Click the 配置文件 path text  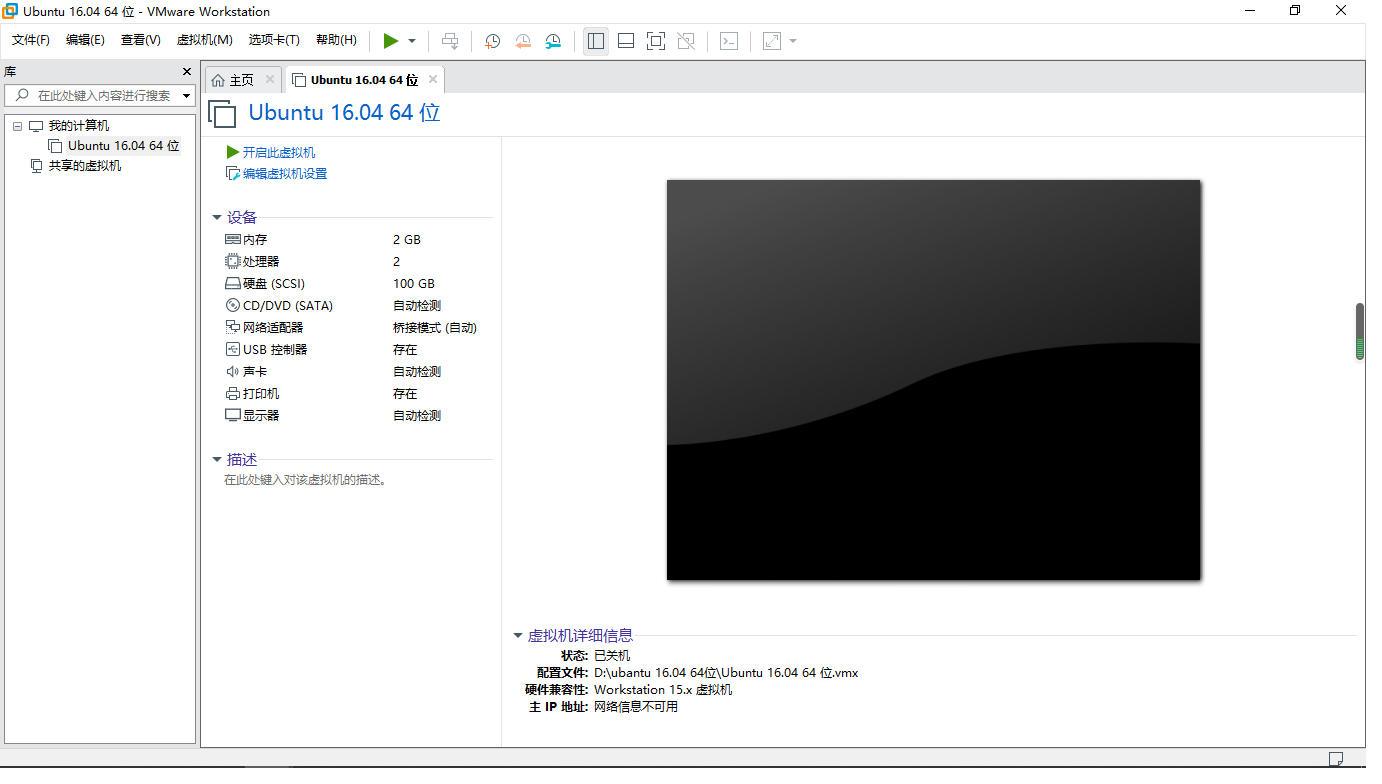(x=726, y=673)
